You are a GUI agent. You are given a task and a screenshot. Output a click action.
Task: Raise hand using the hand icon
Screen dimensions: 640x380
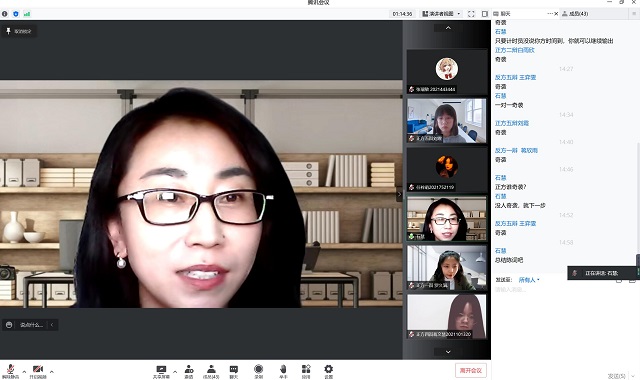[x=283, y=371]
